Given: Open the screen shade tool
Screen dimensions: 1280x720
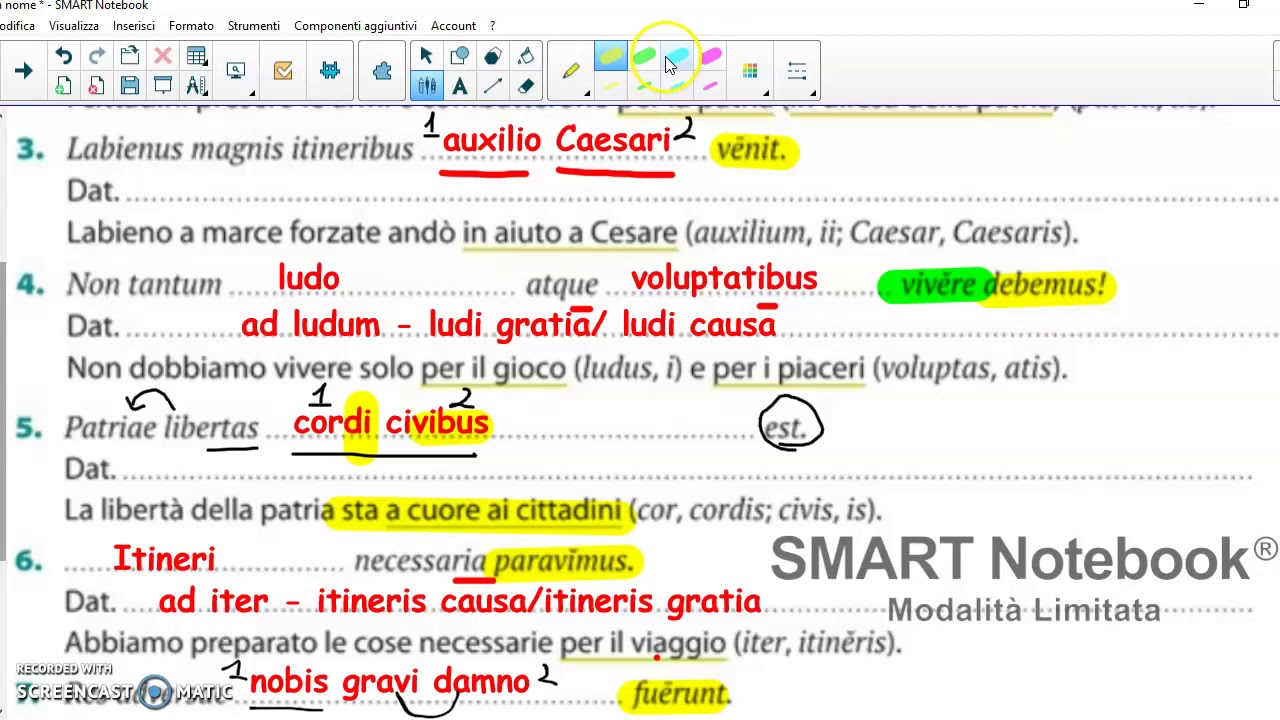Looking at the screenshot, I should 162,86.
